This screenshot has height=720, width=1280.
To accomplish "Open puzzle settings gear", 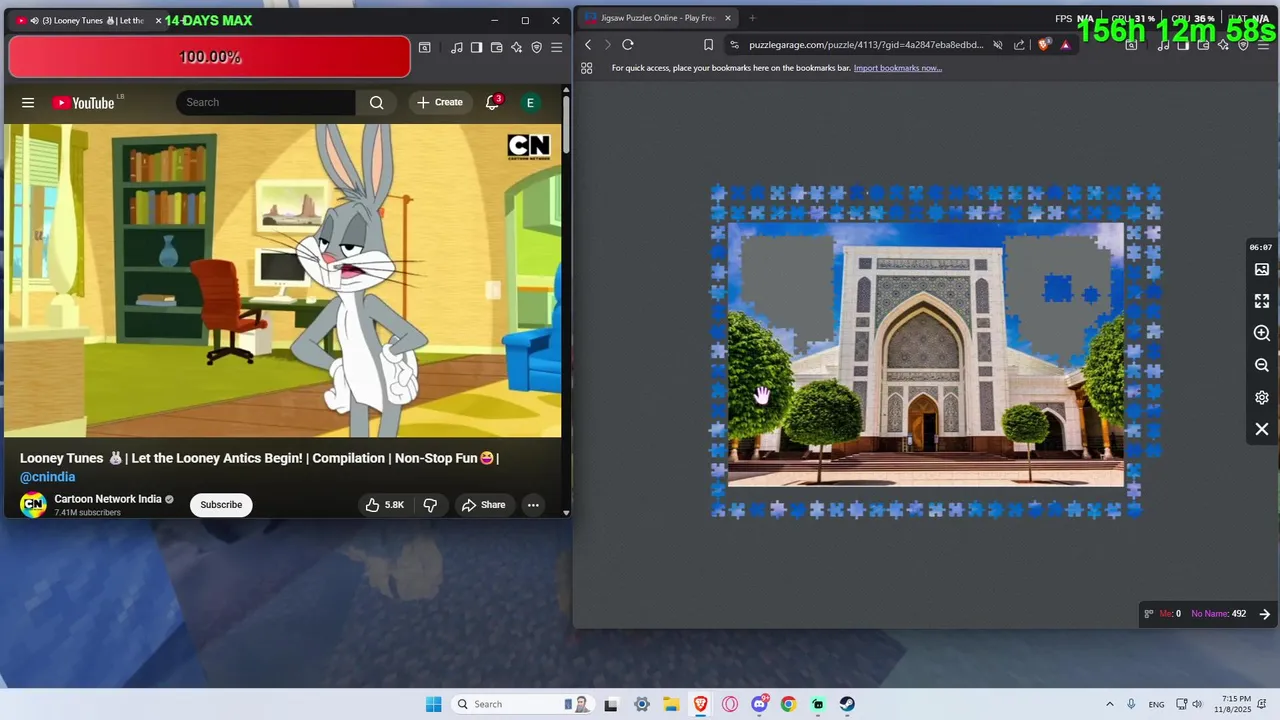I will [x=1262, y=397].
